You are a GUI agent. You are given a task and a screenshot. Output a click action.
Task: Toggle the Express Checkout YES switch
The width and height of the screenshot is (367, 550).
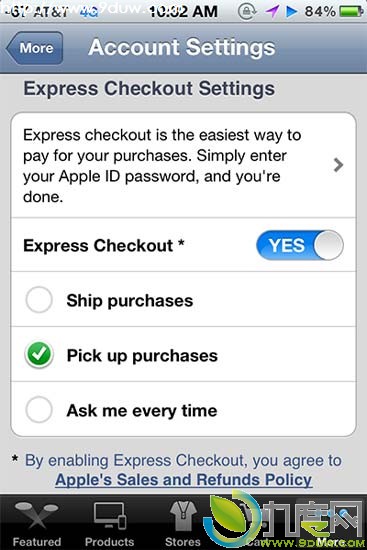(300, 245)
